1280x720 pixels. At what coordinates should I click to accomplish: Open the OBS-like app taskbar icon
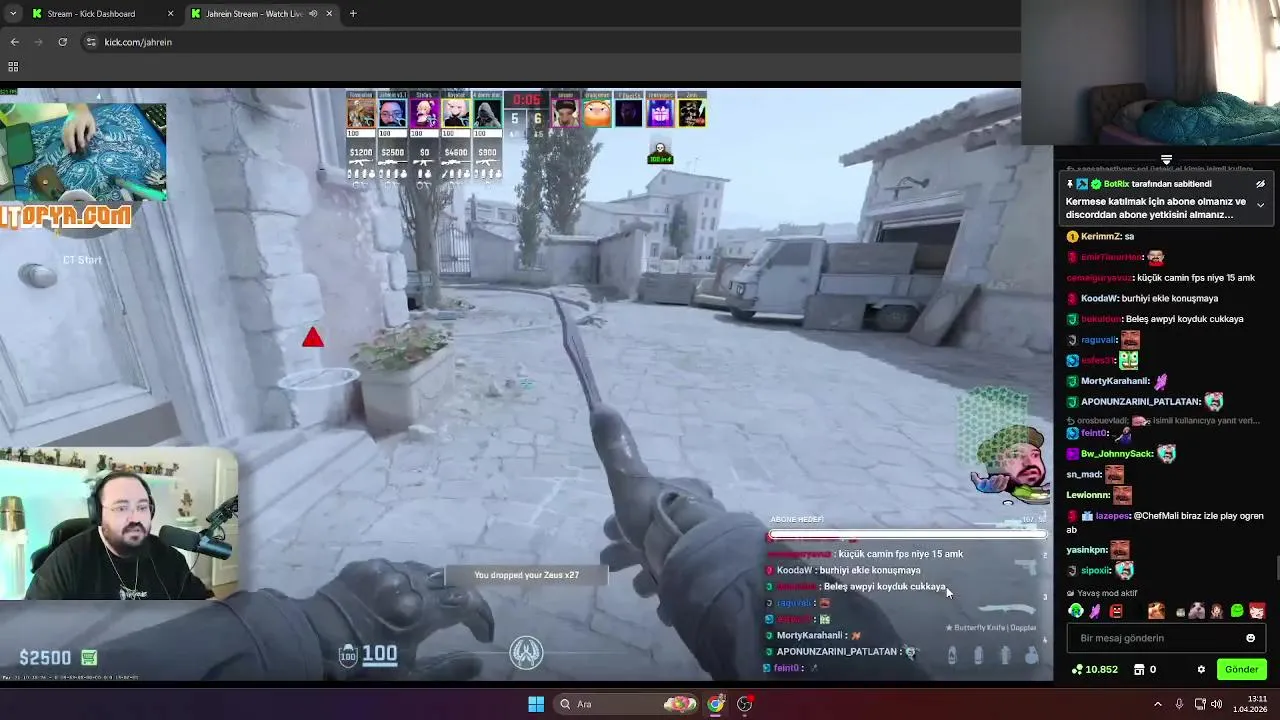pos(745,704)
